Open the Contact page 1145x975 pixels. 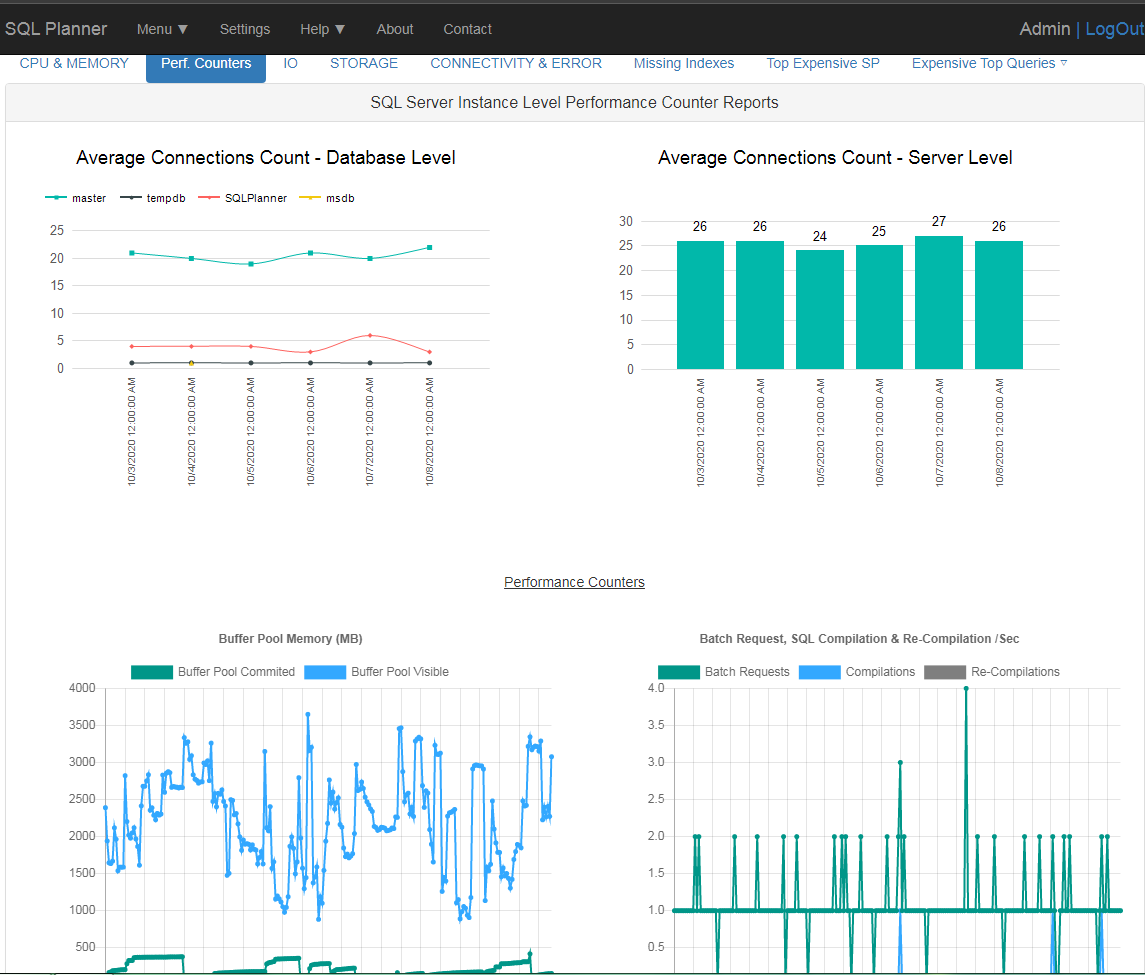tap(467, 29)
